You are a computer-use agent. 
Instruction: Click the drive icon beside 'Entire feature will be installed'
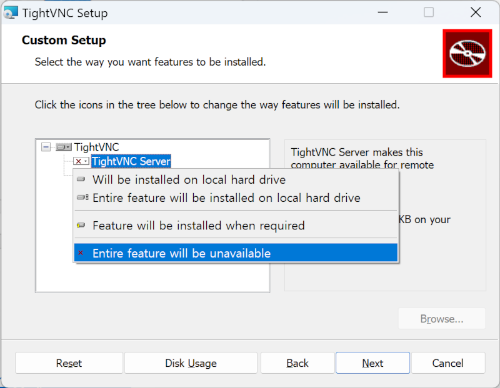[82, 197]
